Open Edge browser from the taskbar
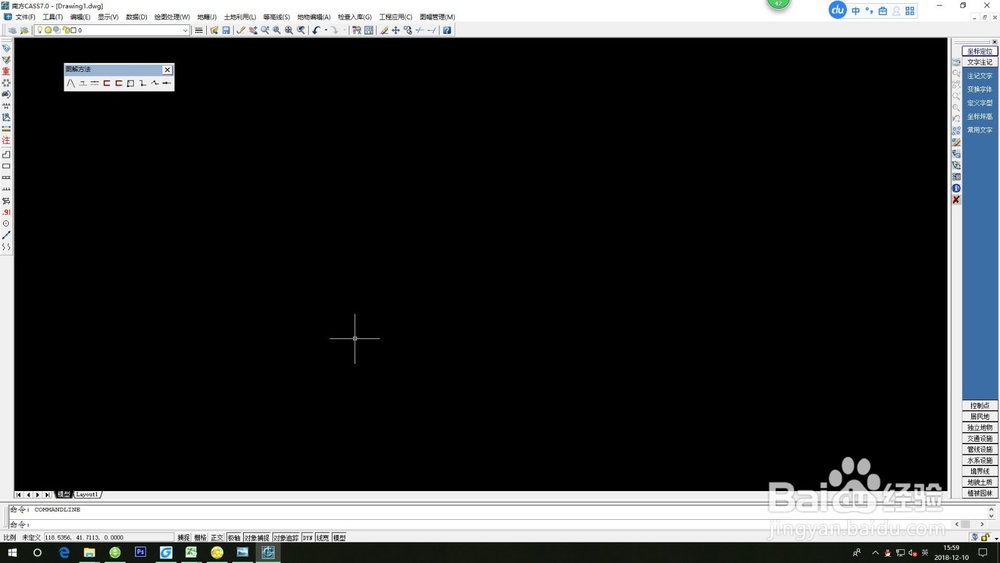Screen dimensions: 1000x563 click(x=64, y=552)
